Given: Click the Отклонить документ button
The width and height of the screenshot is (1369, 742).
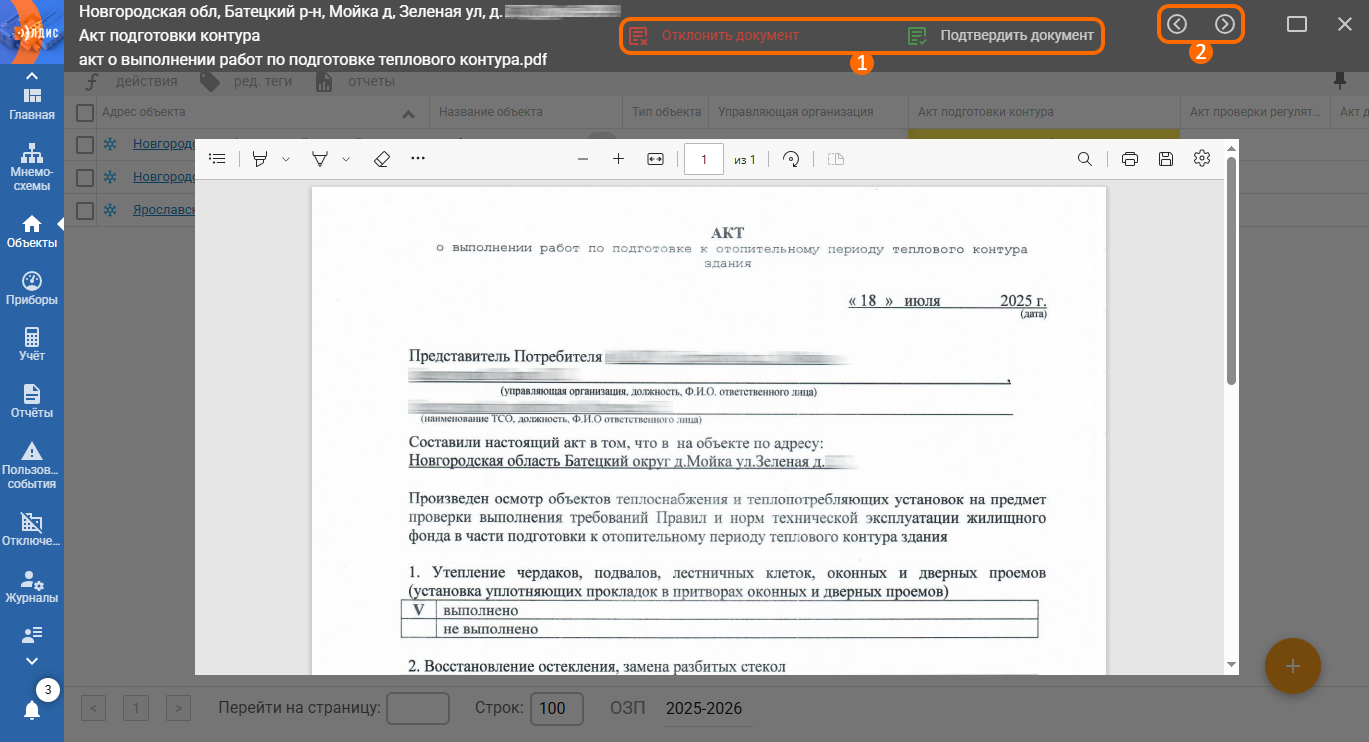Looking at the screenshot, I should 714,36.
